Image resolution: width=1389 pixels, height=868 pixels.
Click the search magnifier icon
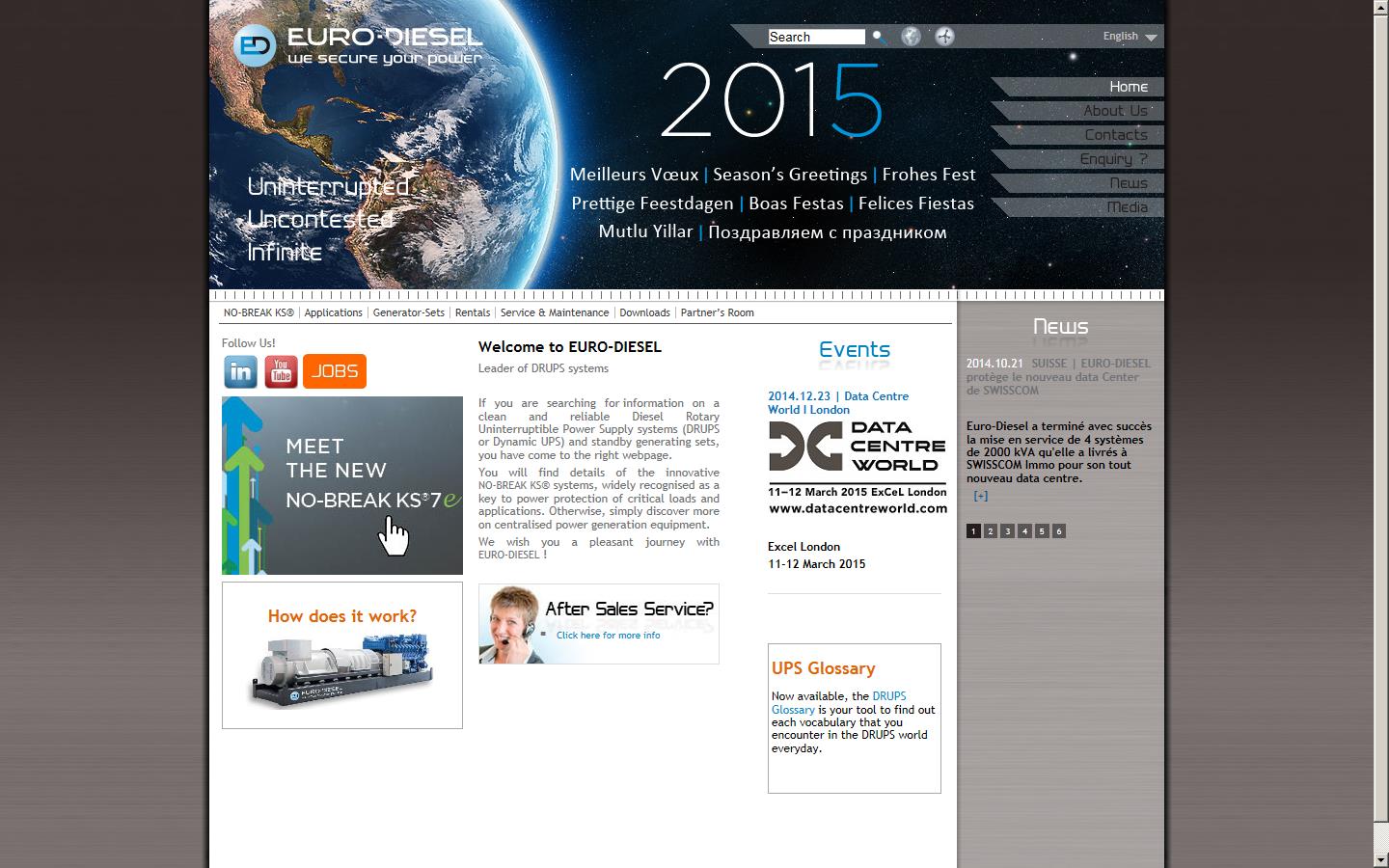click(x=879, y=37)
